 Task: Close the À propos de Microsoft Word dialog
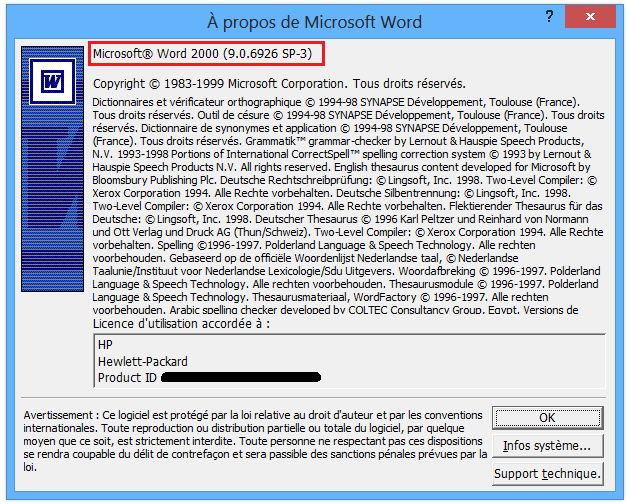coord(590,16)
